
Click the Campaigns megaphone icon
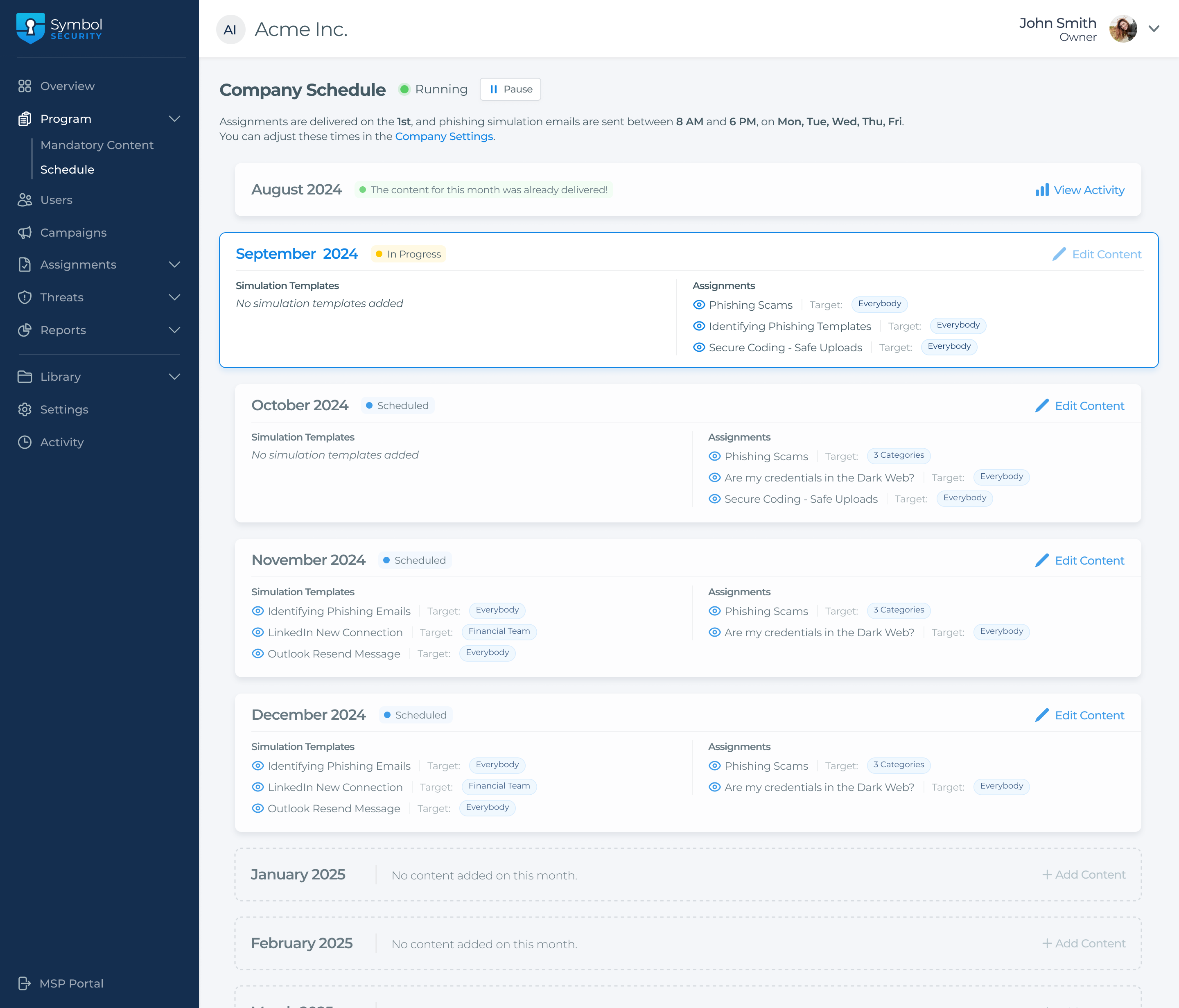tap(25, 232)
